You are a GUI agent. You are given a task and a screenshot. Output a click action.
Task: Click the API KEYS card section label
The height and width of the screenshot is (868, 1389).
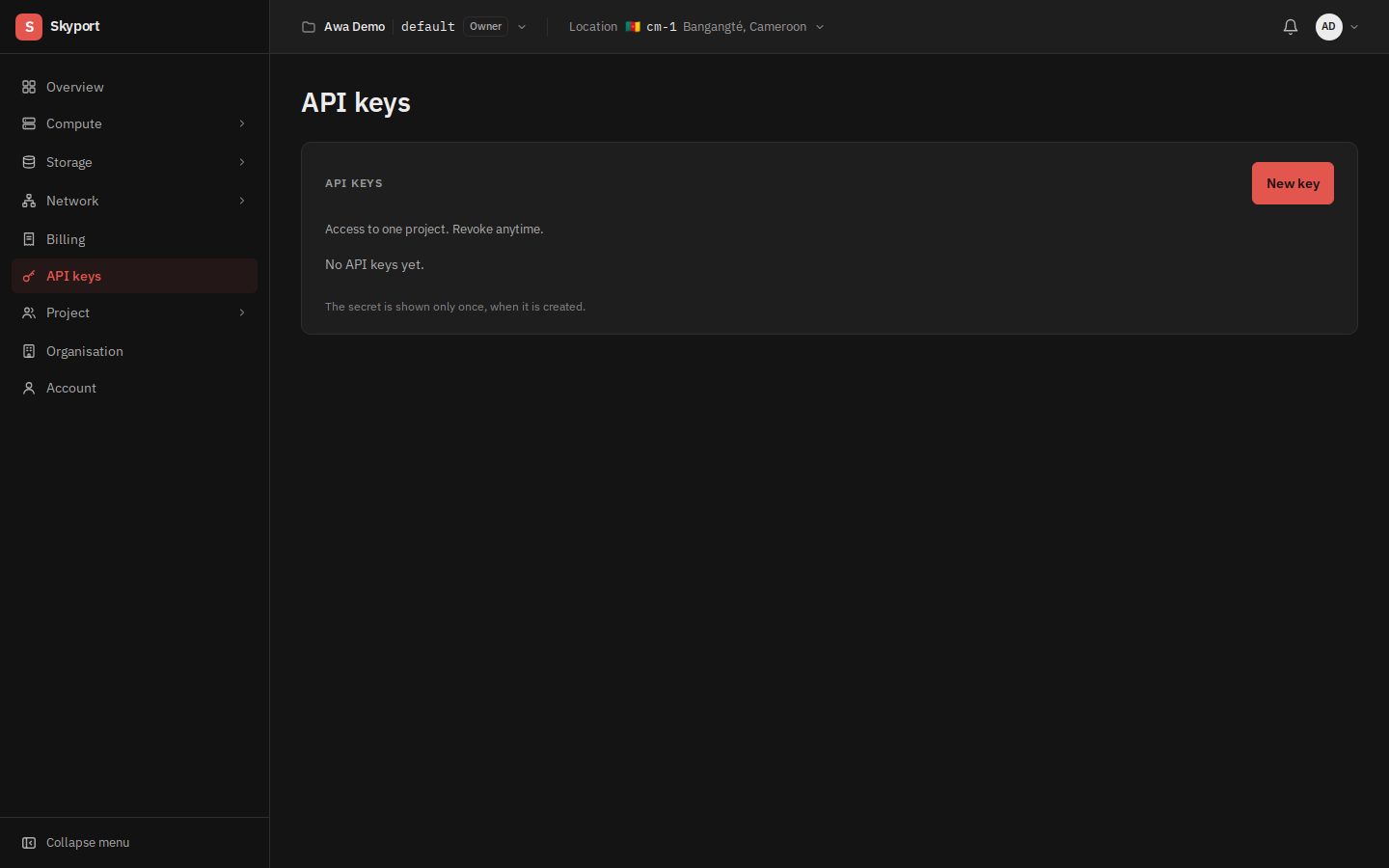(x=354, y=183)
